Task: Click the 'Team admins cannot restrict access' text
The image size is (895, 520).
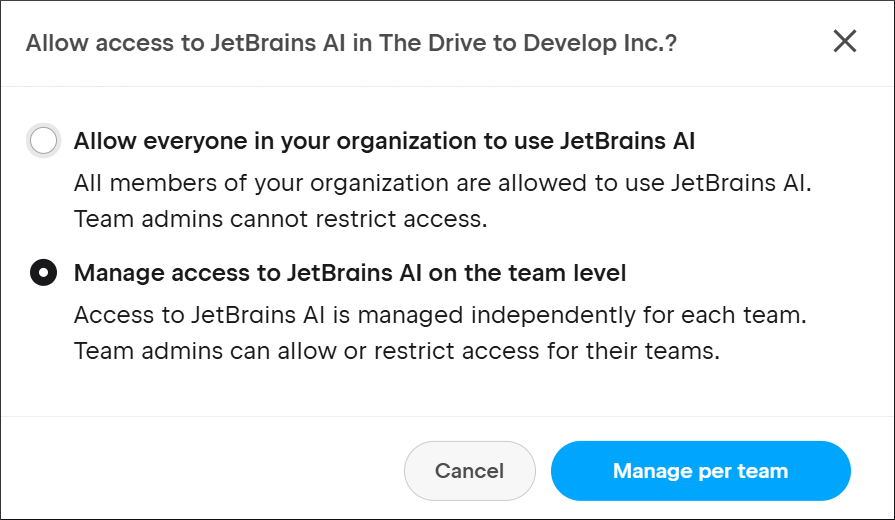Action: 281,220
